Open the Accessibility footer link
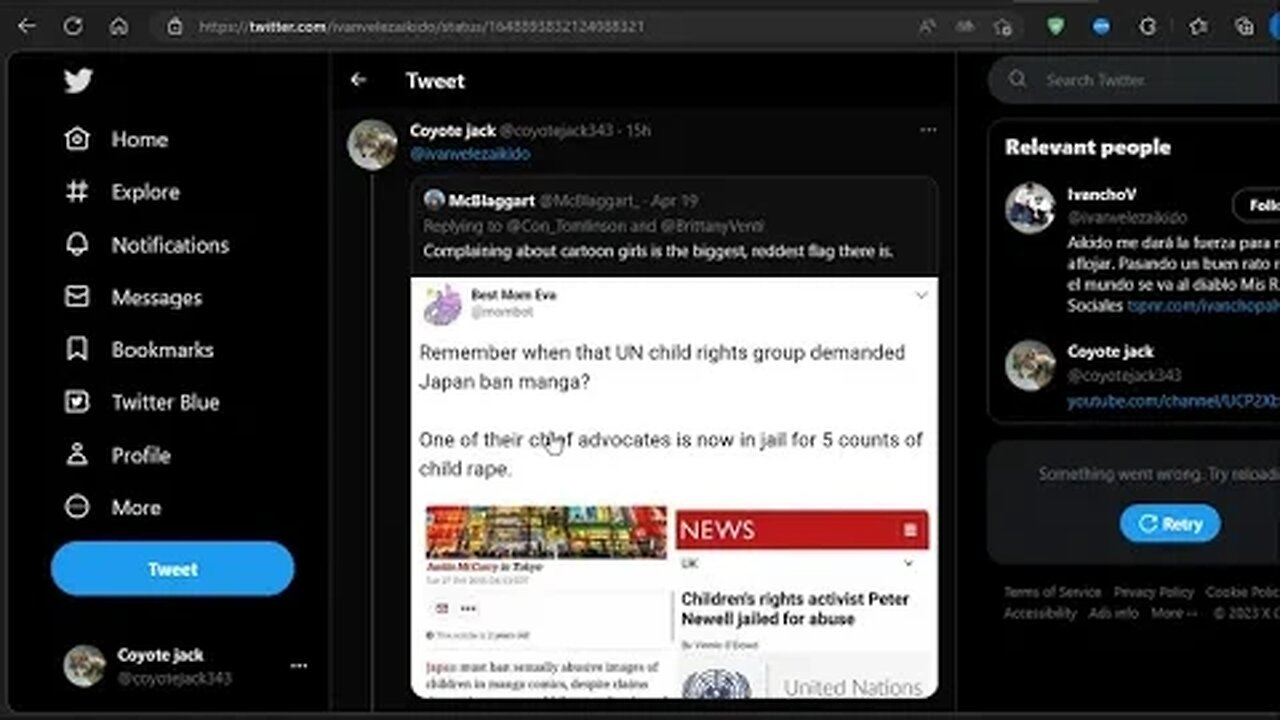 pyautogui.click(x=1040, y=613)
